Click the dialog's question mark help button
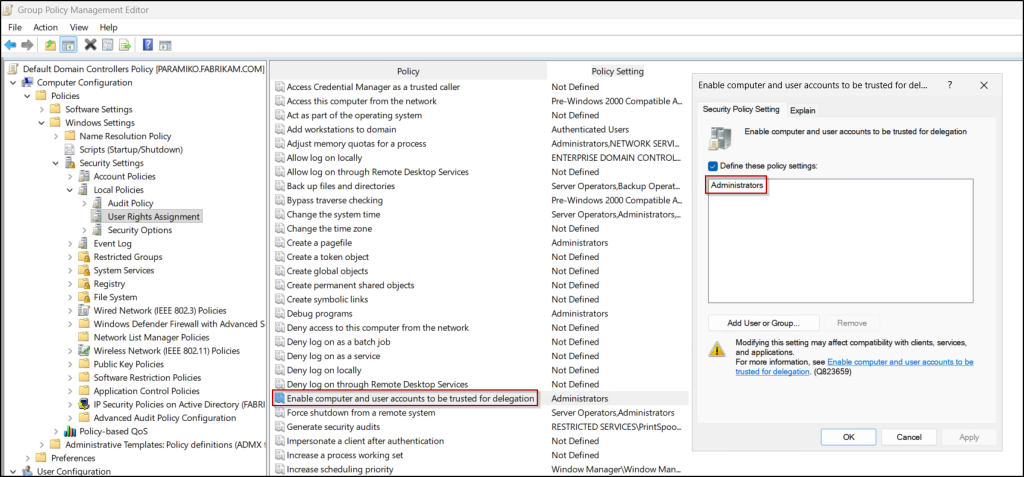Viewport: 1024px width, 477px height. coord(950,85)
